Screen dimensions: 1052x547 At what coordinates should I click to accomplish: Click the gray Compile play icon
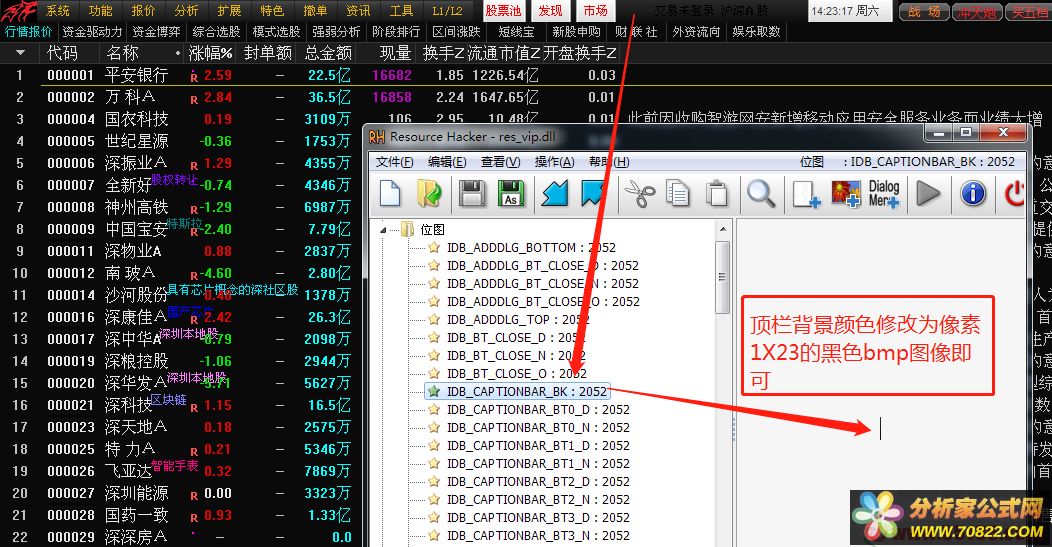(x=928, y=194)
